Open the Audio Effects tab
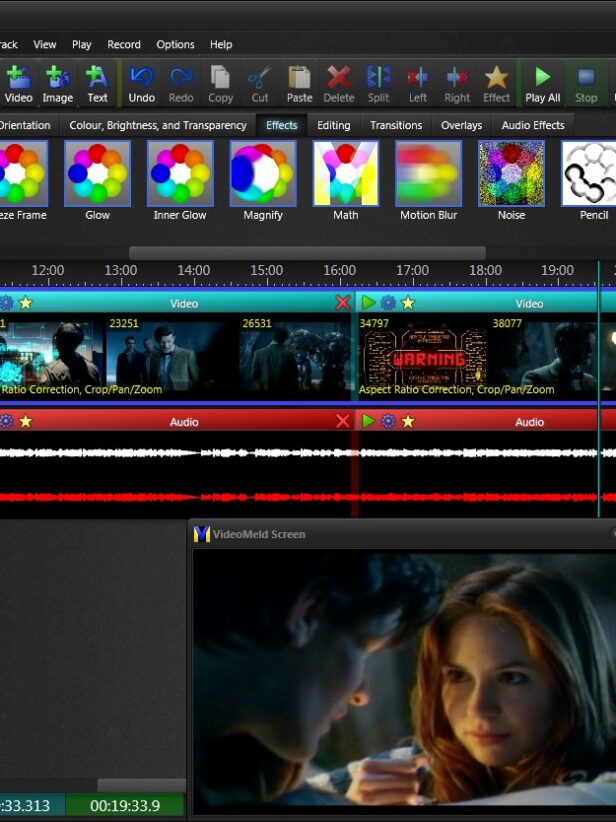 click(533, 125)
